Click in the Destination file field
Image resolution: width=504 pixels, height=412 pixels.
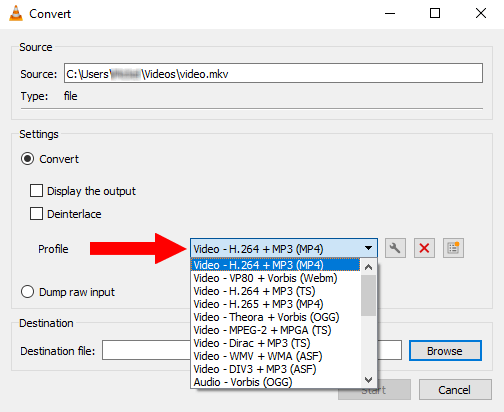click(252, 350)
